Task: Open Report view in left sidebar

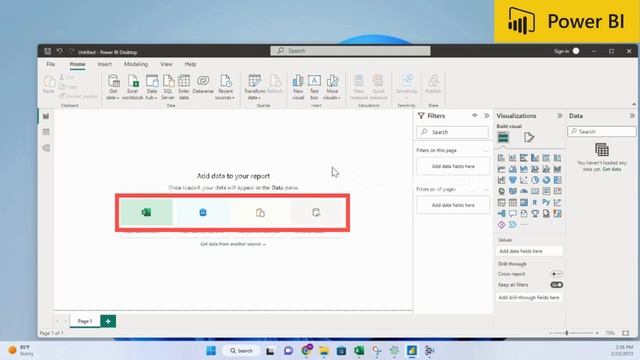Action: (46, 116)
